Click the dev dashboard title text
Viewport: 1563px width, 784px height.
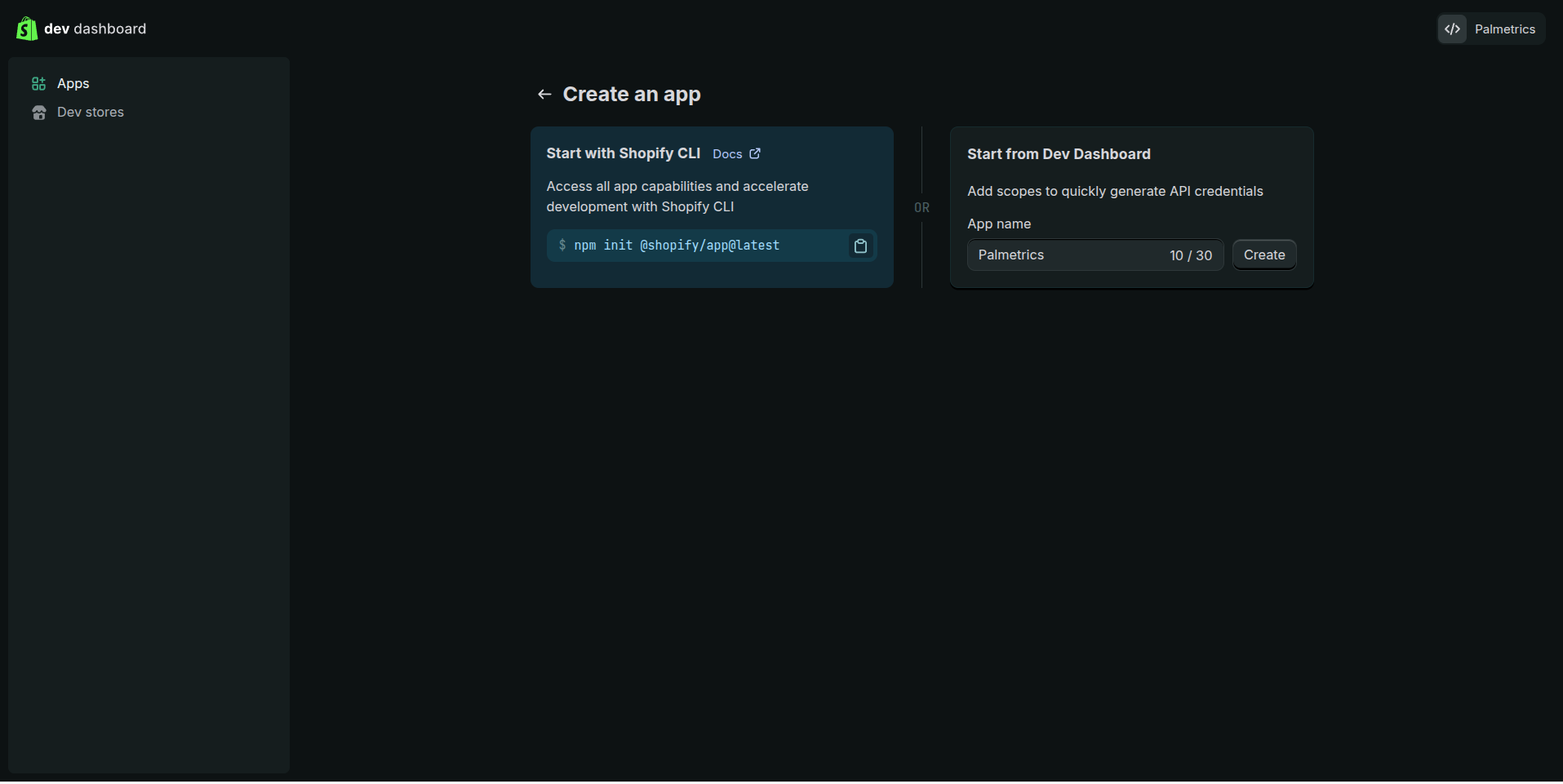pos(95,29)
